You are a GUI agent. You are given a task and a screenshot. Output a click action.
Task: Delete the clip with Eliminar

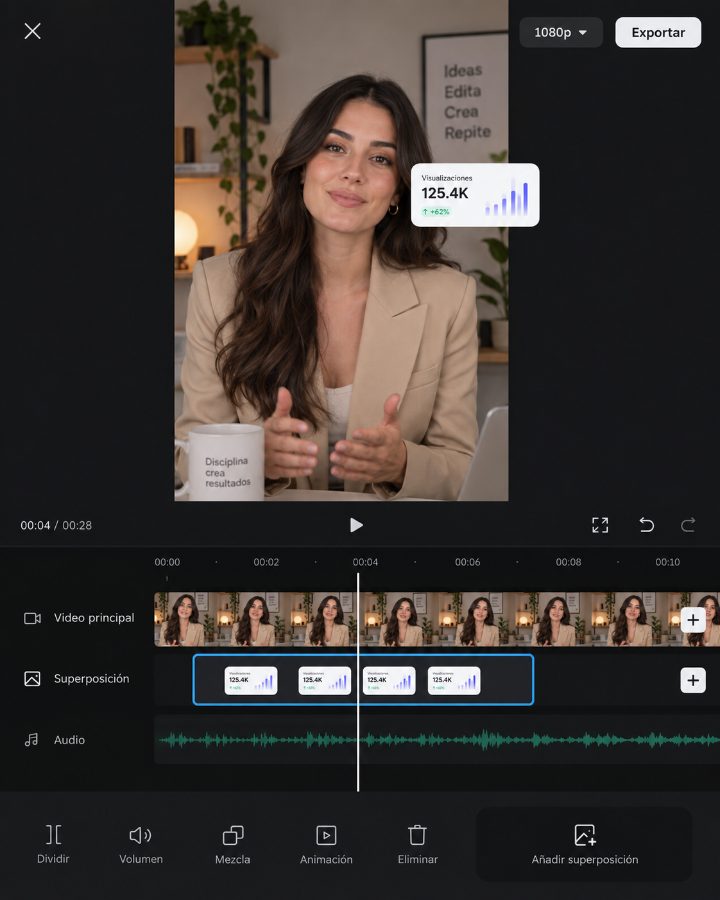417,844
